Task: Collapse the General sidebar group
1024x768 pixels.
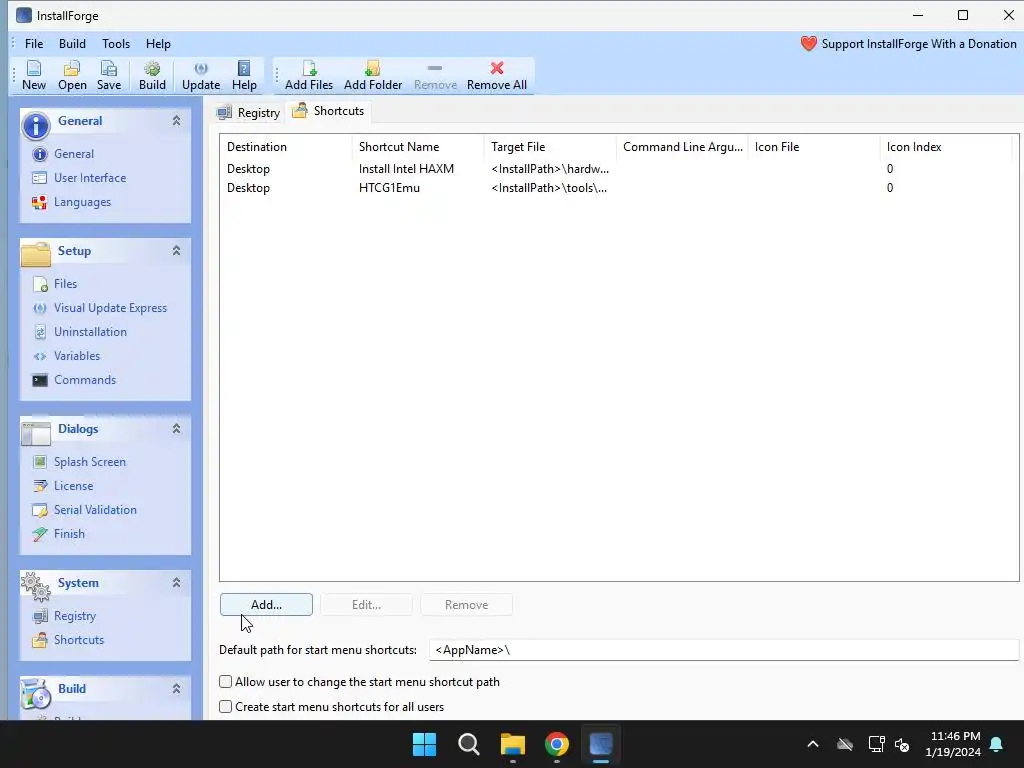Action: [176, 121]
